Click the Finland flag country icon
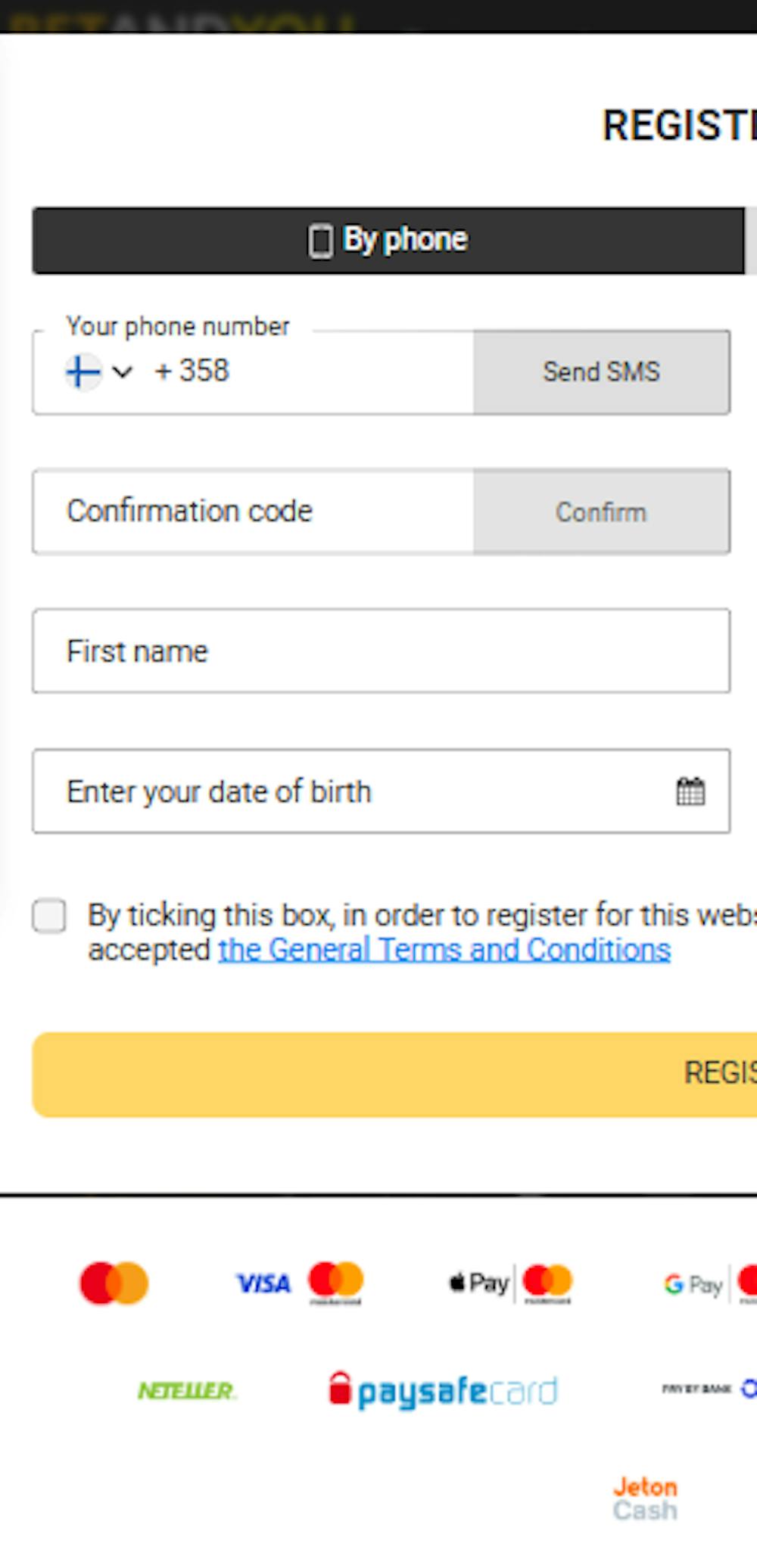Image resolution: width=757 pixels, height=1568 pixels. click(83, 372)
